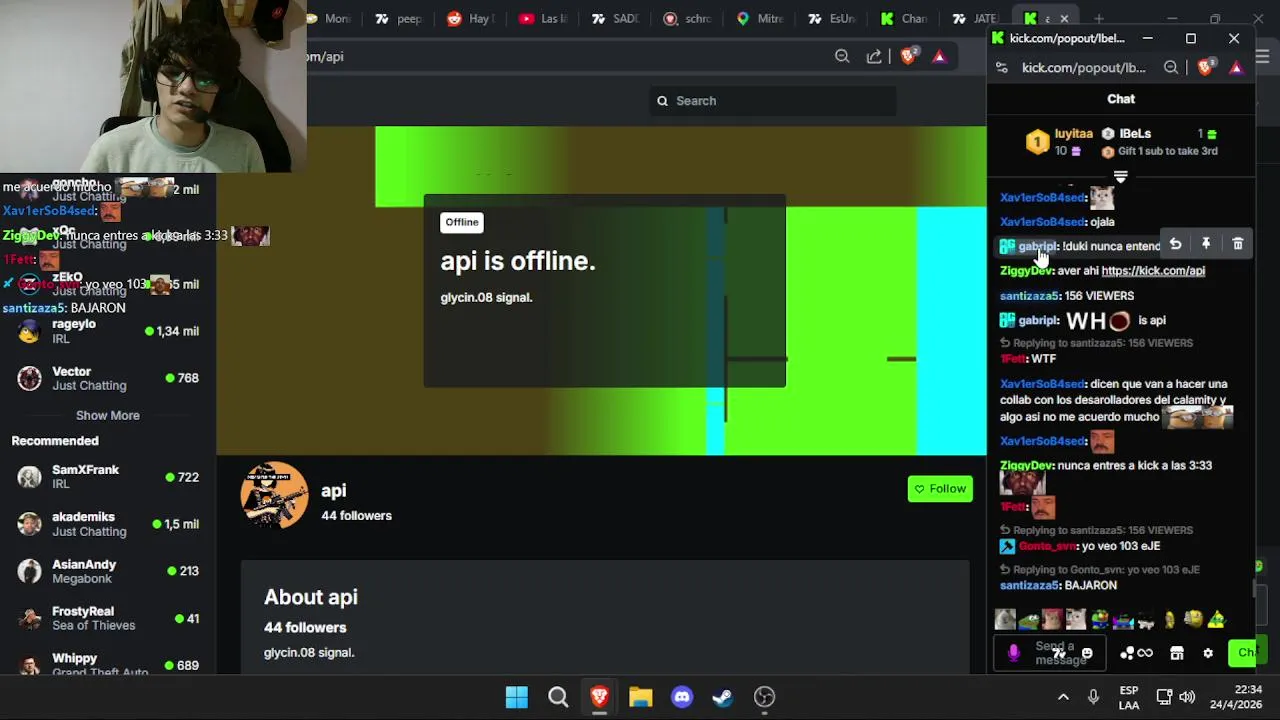The image size is (1280, 720).
Task: Click the Offline badge on player
Action: [462, 222]
